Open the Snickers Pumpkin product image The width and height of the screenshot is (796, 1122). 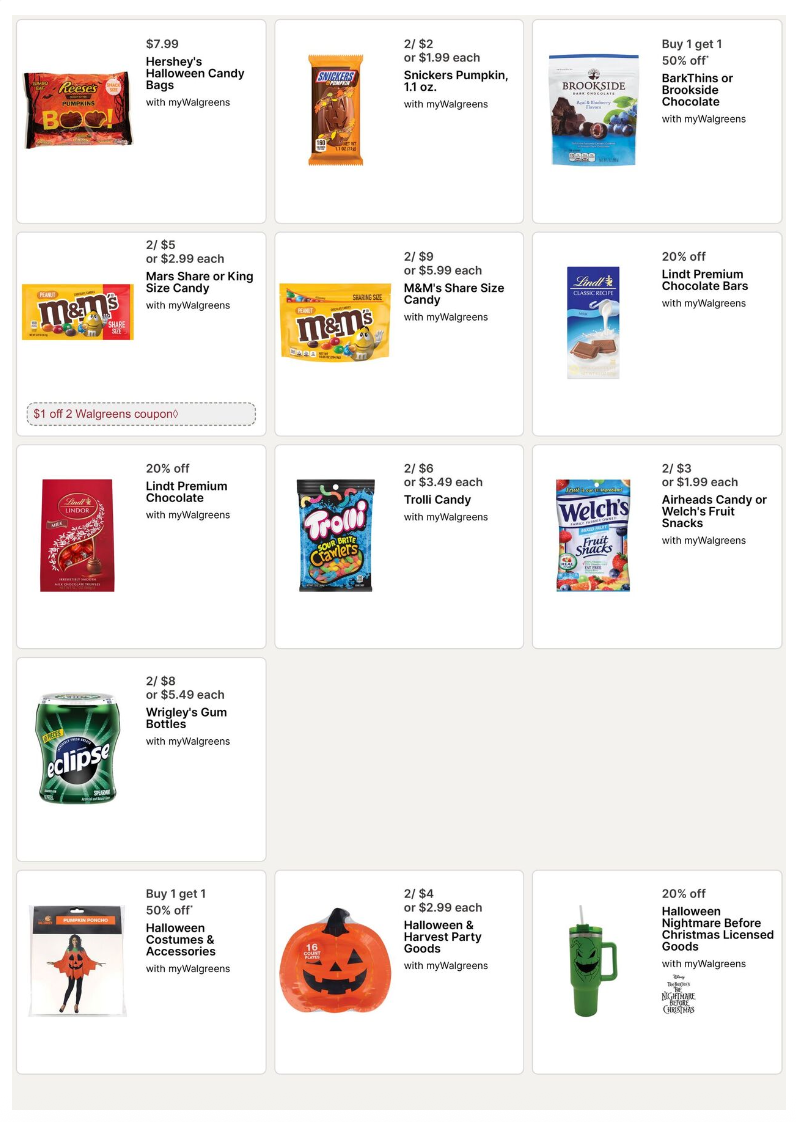(x=335, y=110)
